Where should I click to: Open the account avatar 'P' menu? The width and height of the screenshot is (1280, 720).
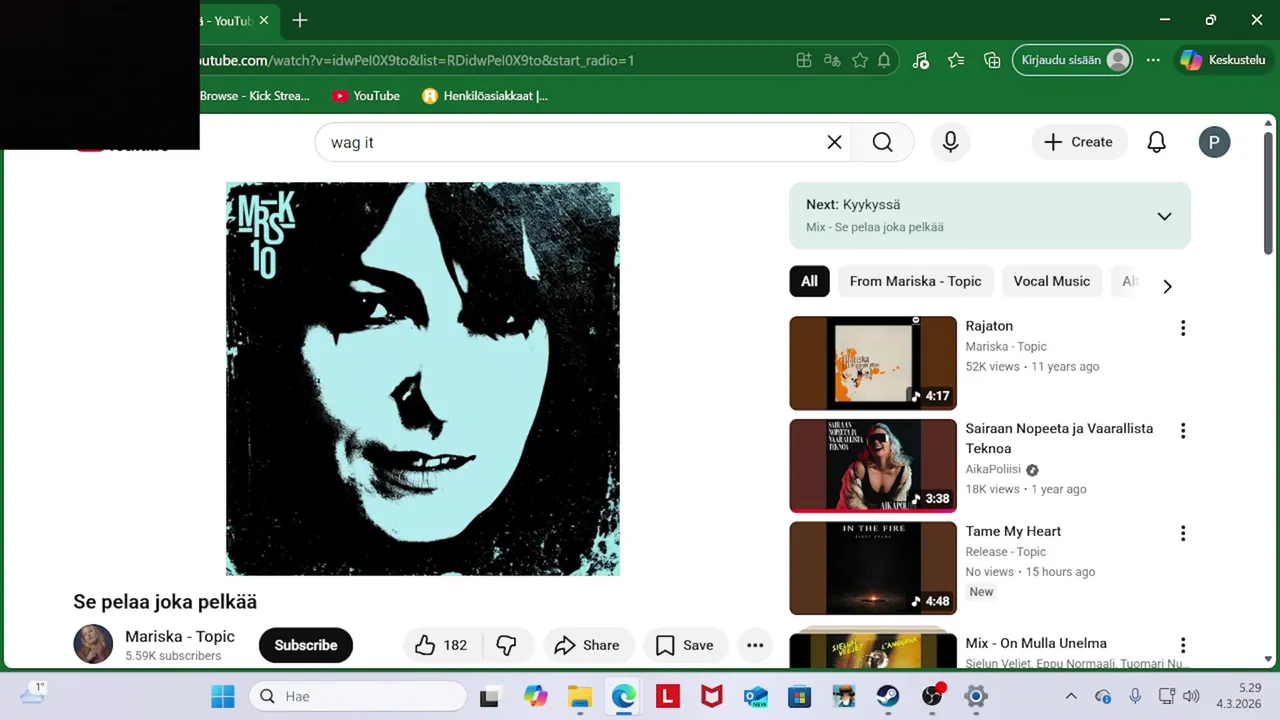pos(1214,142)
